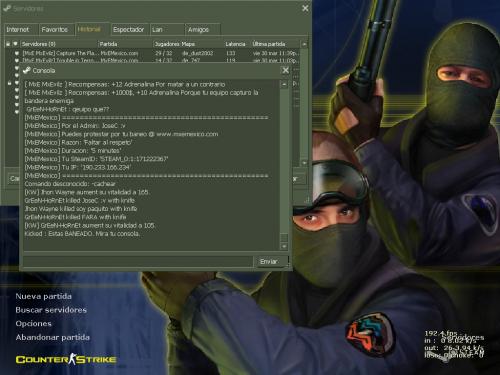The height and width of the screenshot is (375, 500).
Task: Click the secure shield column header icon
Action: 15,44
